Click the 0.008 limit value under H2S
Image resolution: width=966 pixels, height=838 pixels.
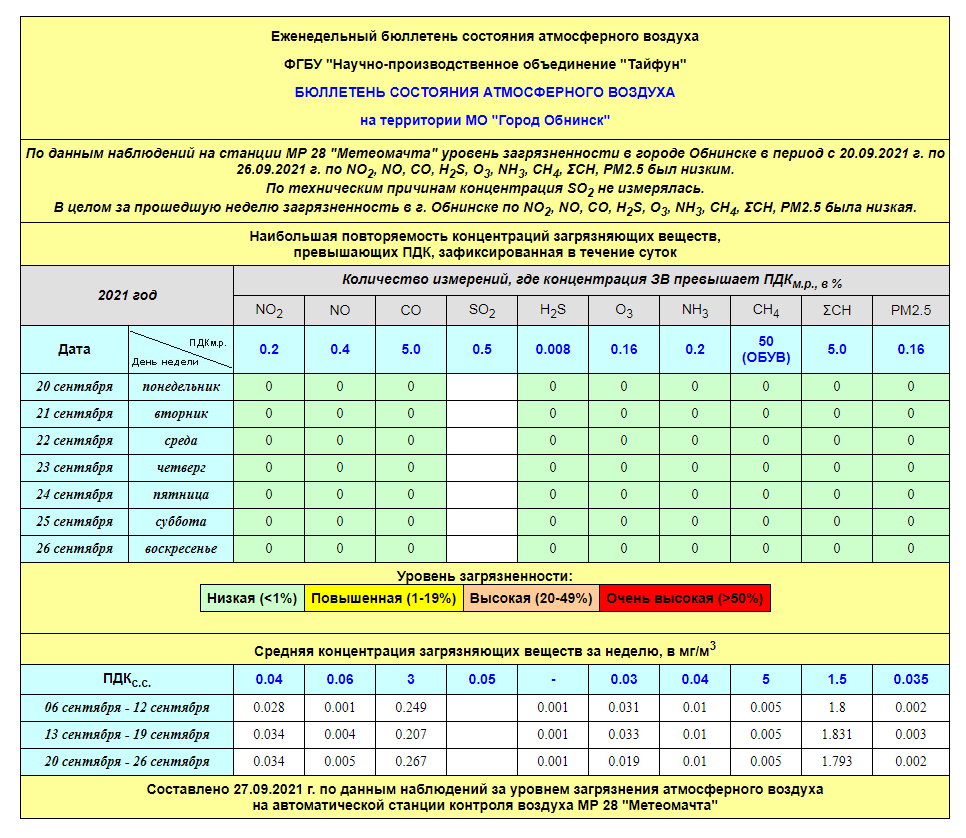553,350
